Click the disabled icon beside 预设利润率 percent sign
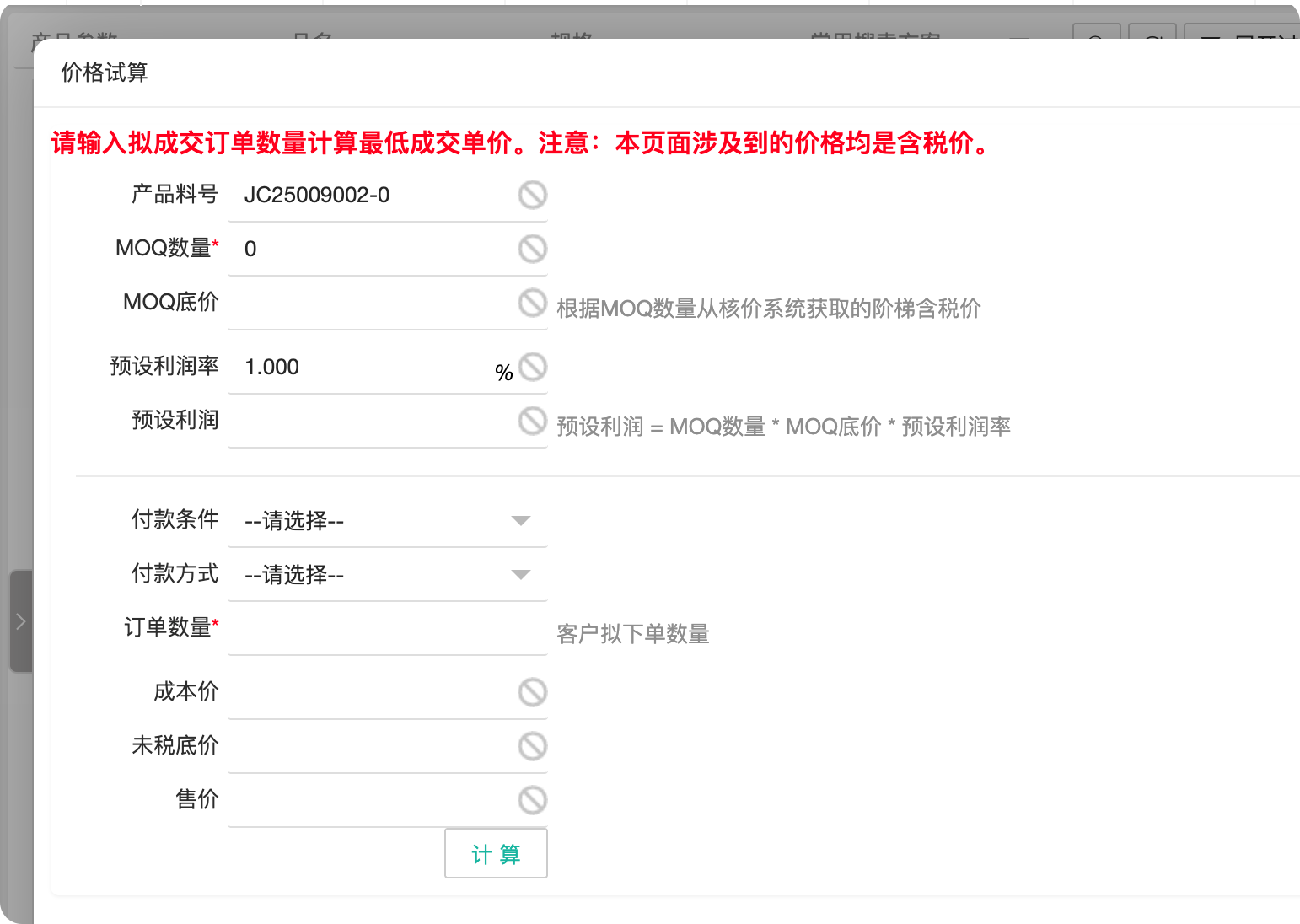Screen dimensions: 1300x924 click(532, 367)
